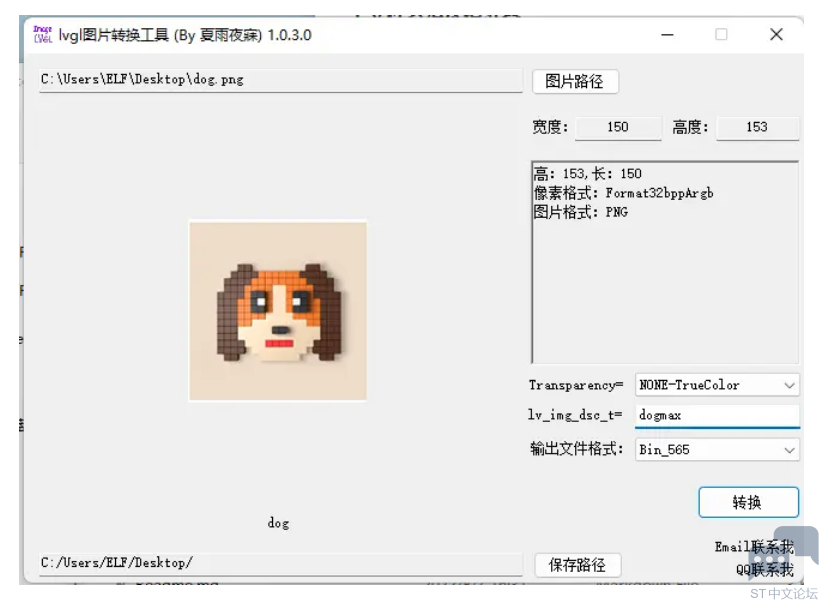This screenshot has width=827, height=609.
Task: Expand the Transparency dropdown arrow
Action: [x=789, y=385]
